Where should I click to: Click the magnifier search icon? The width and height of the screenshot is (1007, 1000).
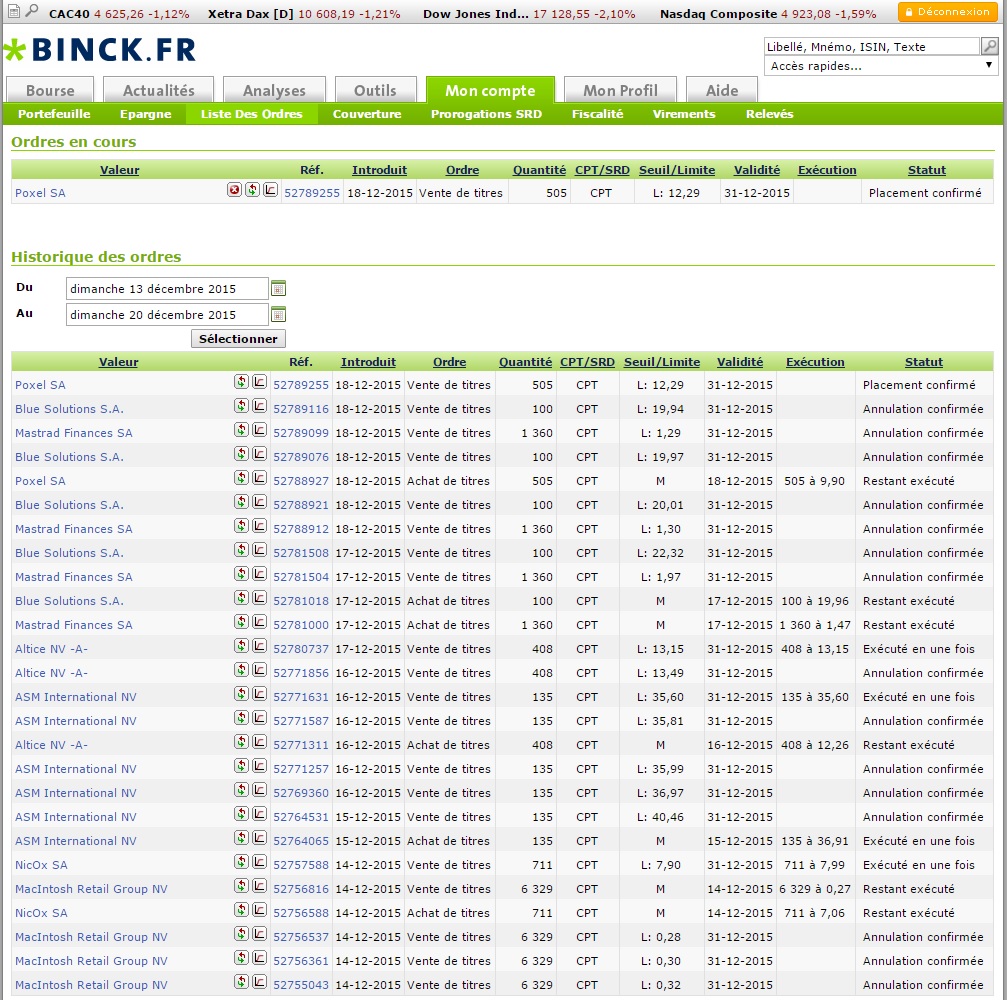(x=989, y=46)
